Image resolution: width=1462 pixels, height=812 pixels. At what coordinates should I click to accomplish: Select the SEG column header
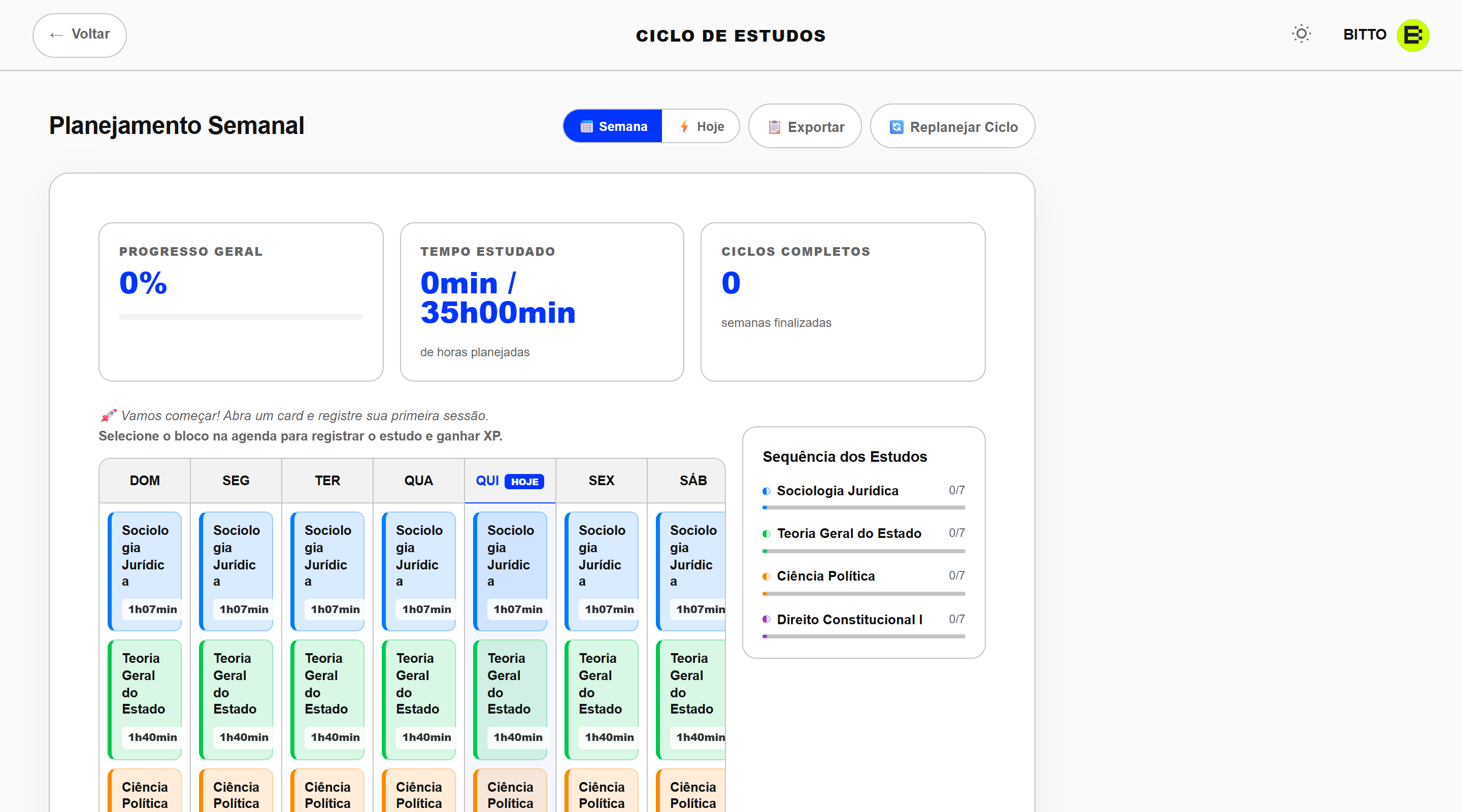coord(236,481)
